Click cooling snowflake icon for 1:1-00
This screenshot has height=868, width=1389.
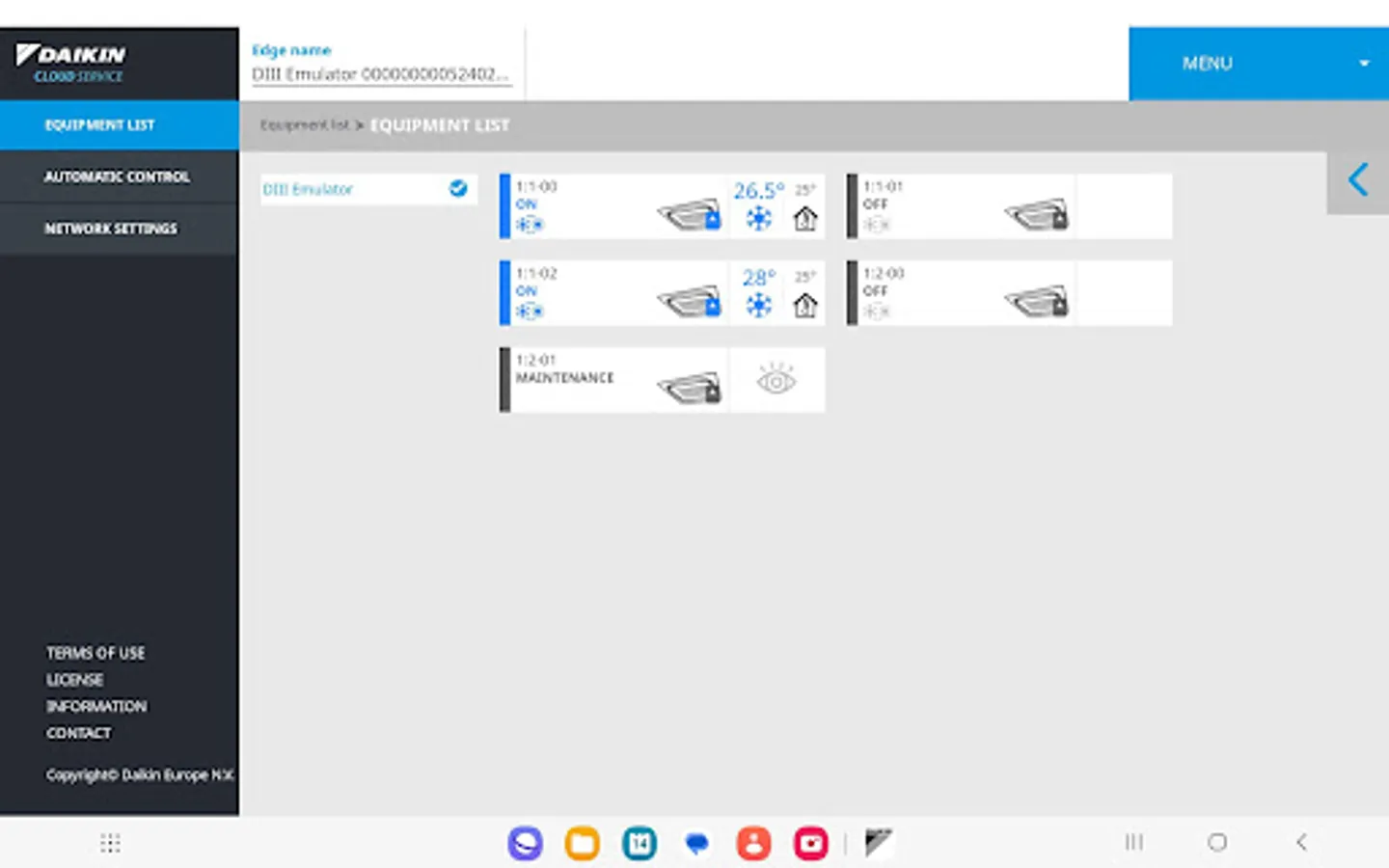click(x=759, y=219)
